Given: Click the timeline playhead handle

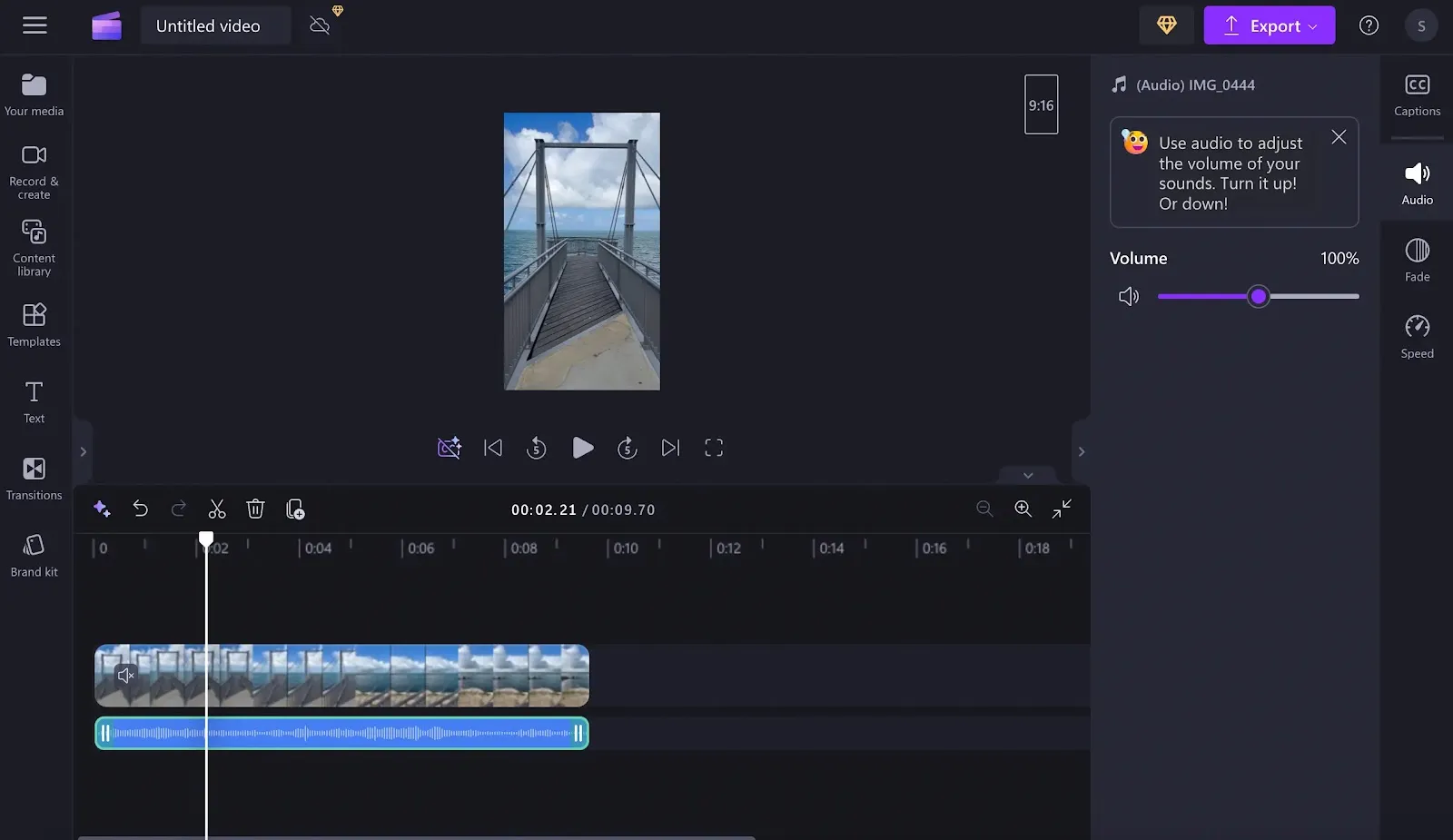Looking at the screenshot, I should pos(206,539).
